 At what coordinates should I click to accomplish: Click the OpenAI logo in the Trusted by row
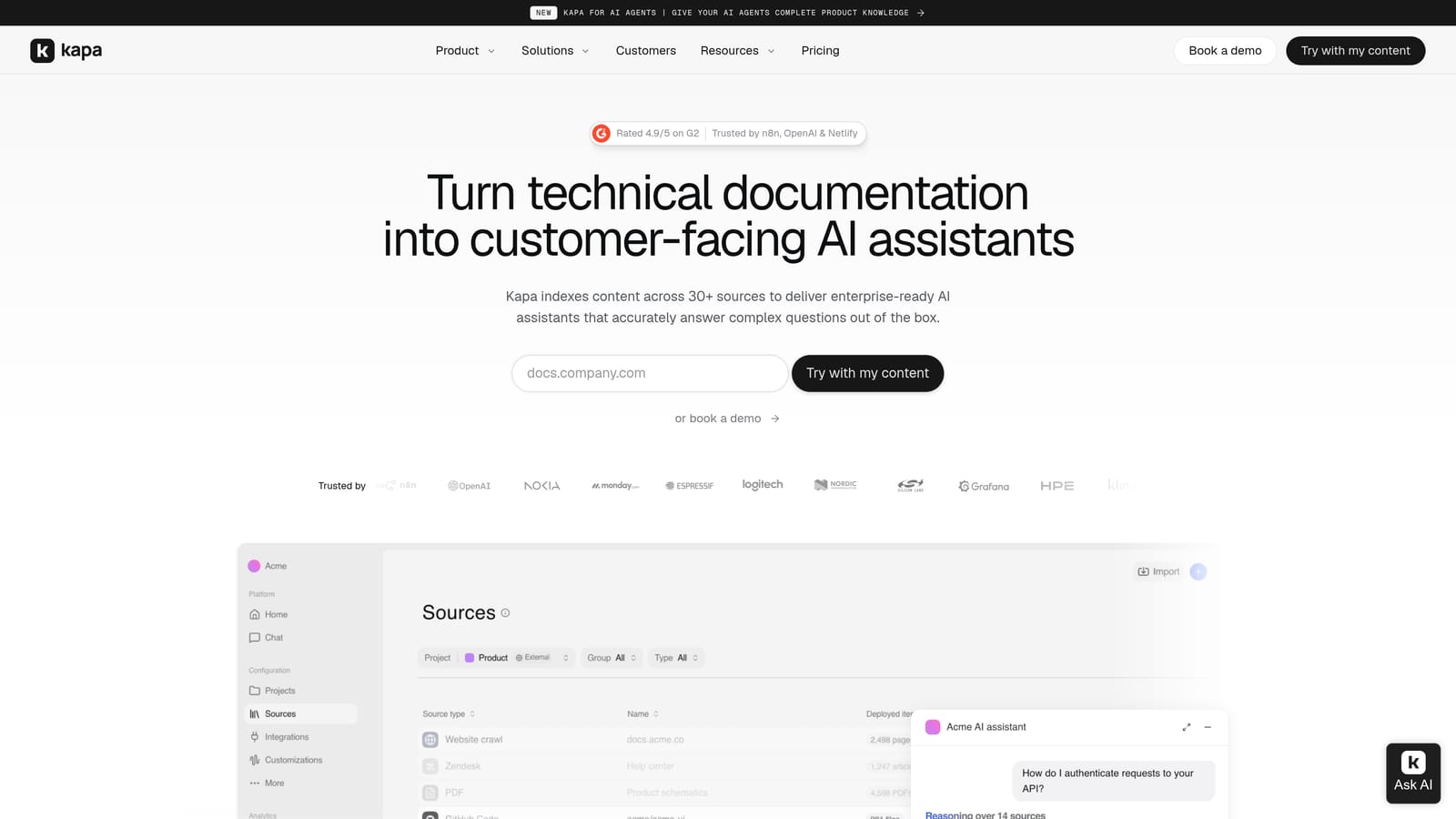pyautogui.click(x=470, y=486)
